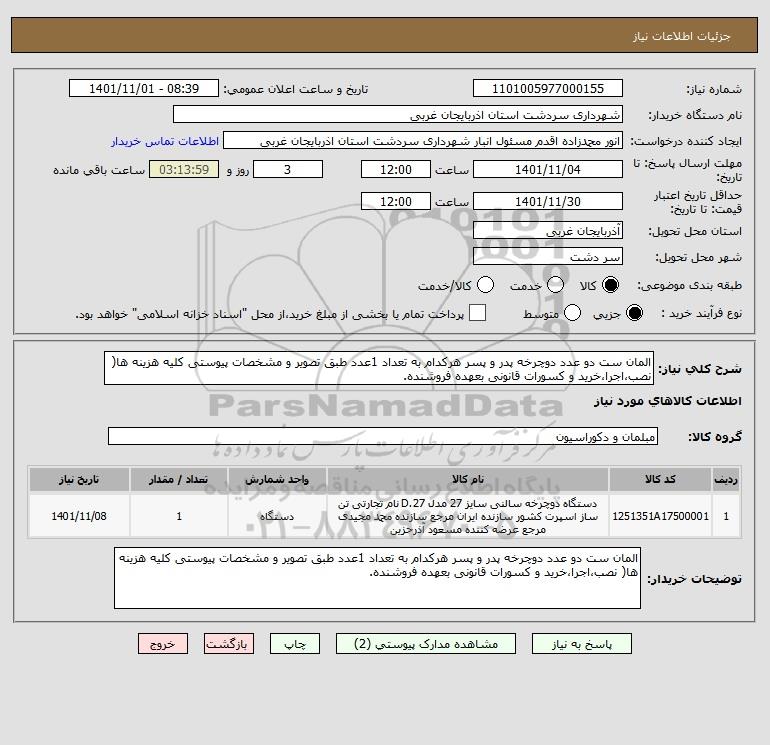Click the شرح کلی نیاز description box
This screenshot has width=770, height=745.
(379, 368)
